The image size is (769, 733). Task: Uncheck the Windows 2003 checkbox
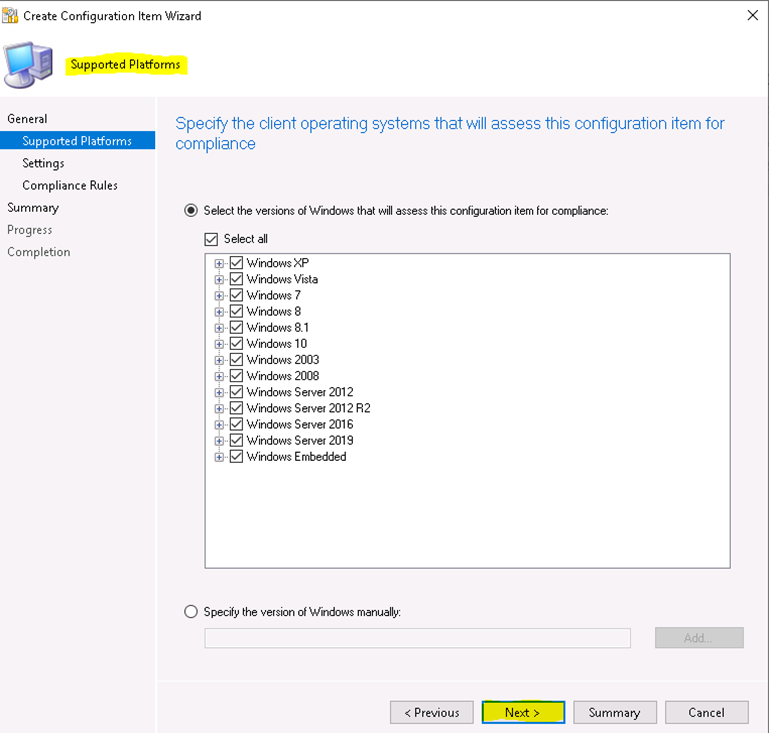pos(236,360)
